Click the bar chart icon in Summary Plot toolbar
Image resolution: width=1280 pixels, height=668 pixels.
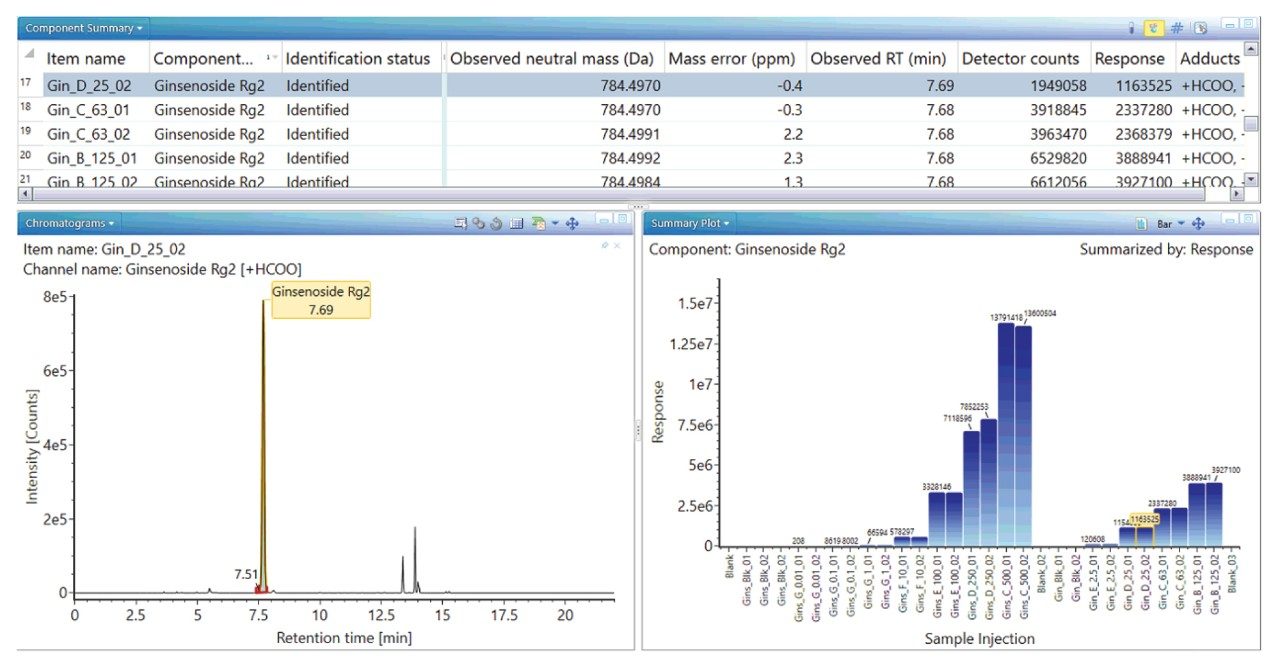[1142, 224]
